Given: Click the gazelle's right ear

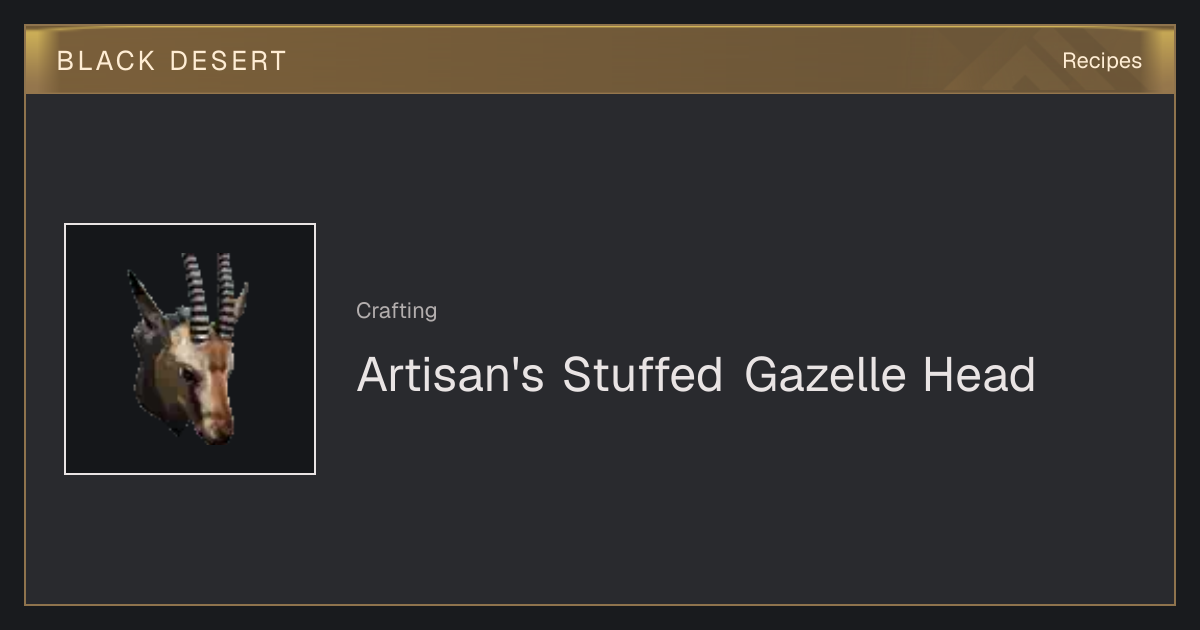Looking at the screenshot, I should pos(241,304).
